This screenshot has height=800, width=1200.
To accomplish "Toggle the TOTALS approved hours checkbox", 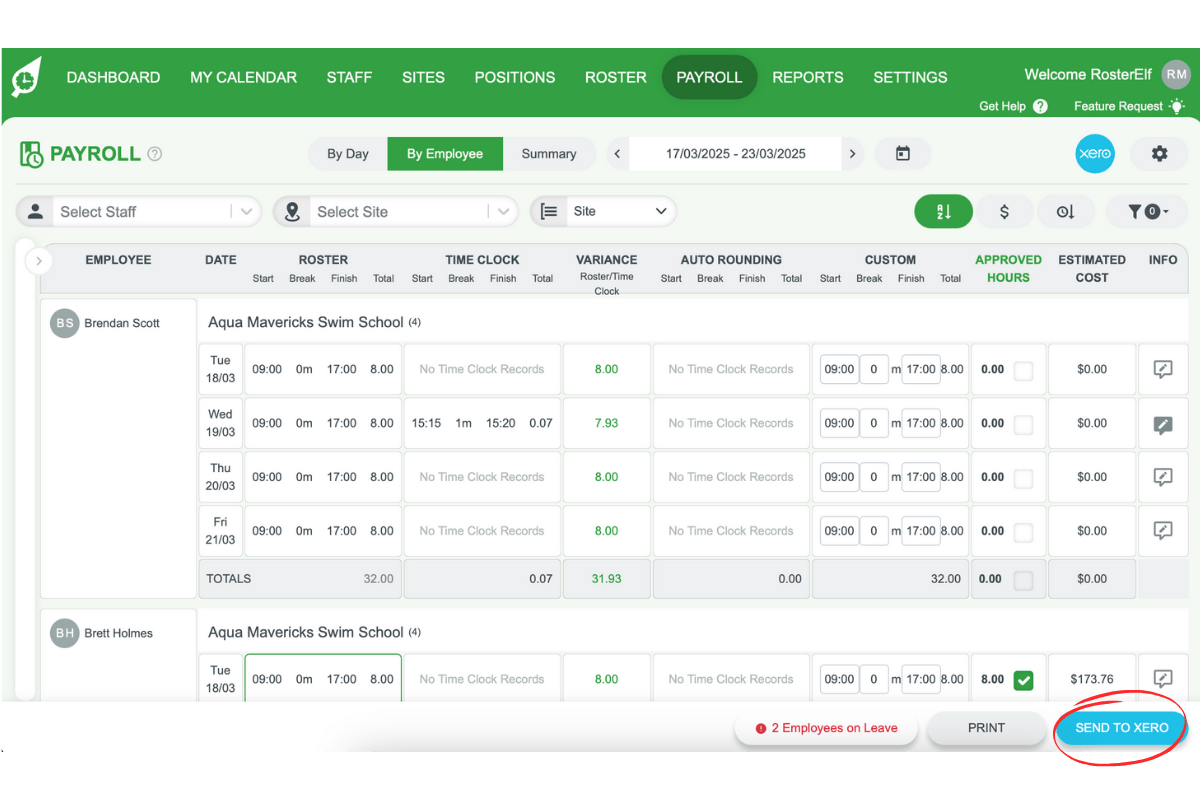I will [x=1023, y=578].
